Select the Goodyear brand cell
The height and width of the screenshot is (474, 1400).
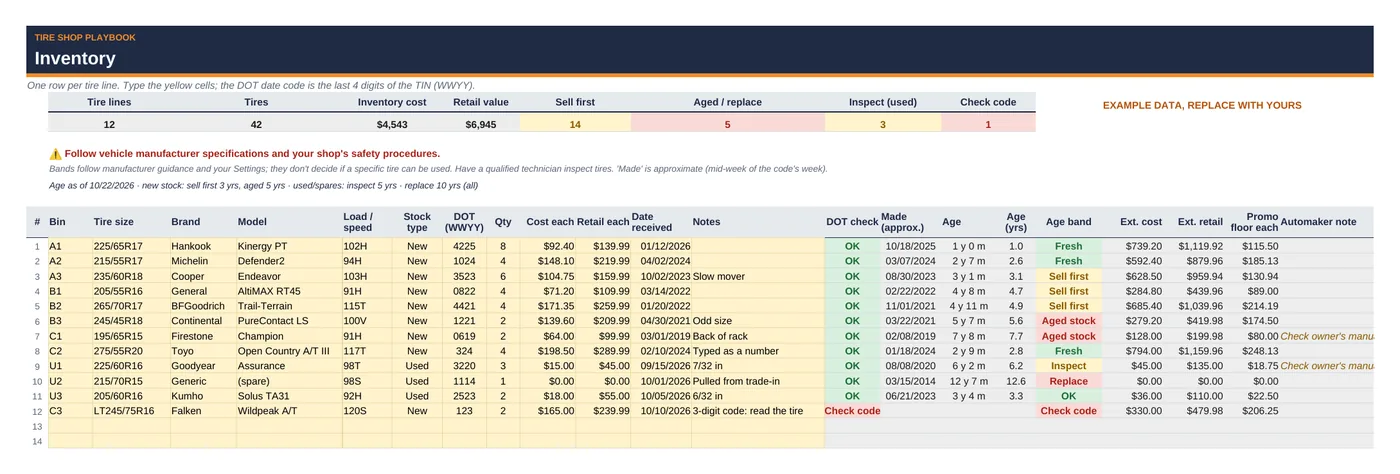pos(203,366)
